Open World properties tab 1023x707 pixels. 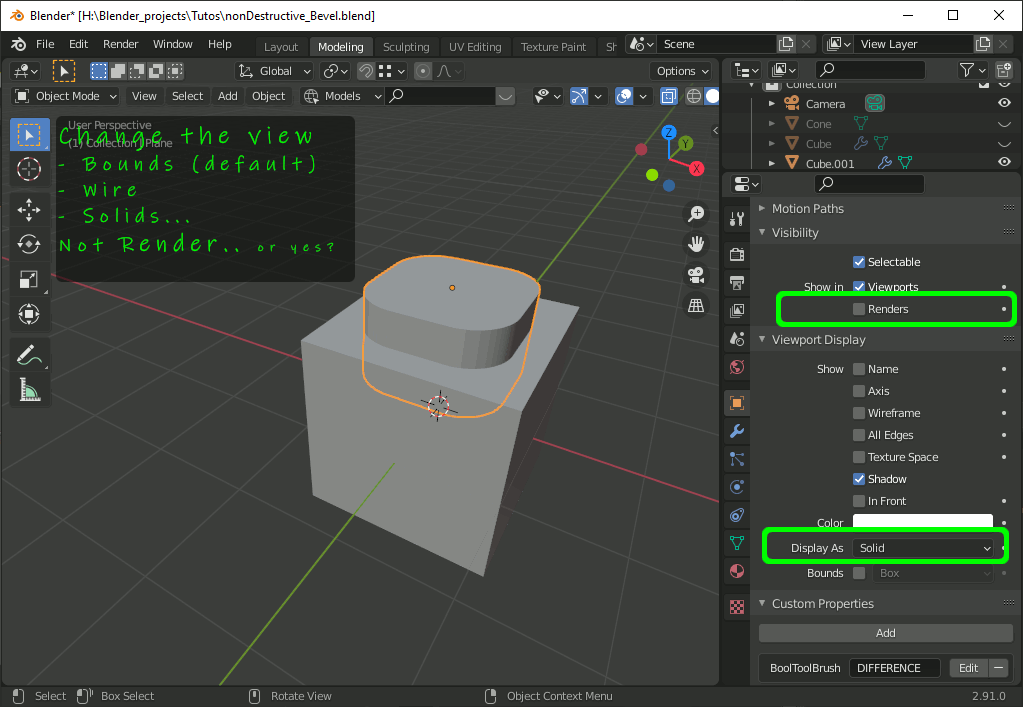click(x=737, y=367)
